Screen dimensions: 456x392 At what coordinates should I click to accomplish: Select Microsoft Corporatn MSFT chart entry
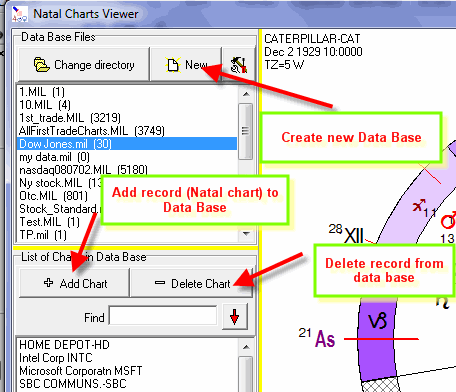coord(81,371)
